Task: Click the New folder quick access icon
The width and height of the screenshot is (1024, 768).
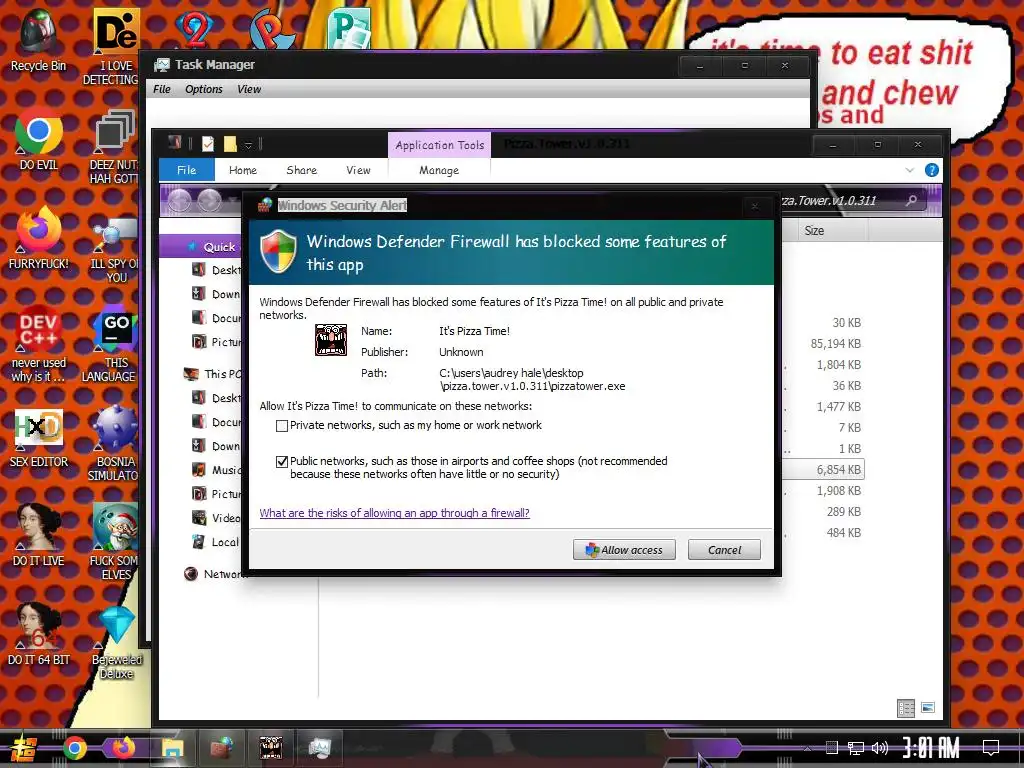Action: point(230,144)
